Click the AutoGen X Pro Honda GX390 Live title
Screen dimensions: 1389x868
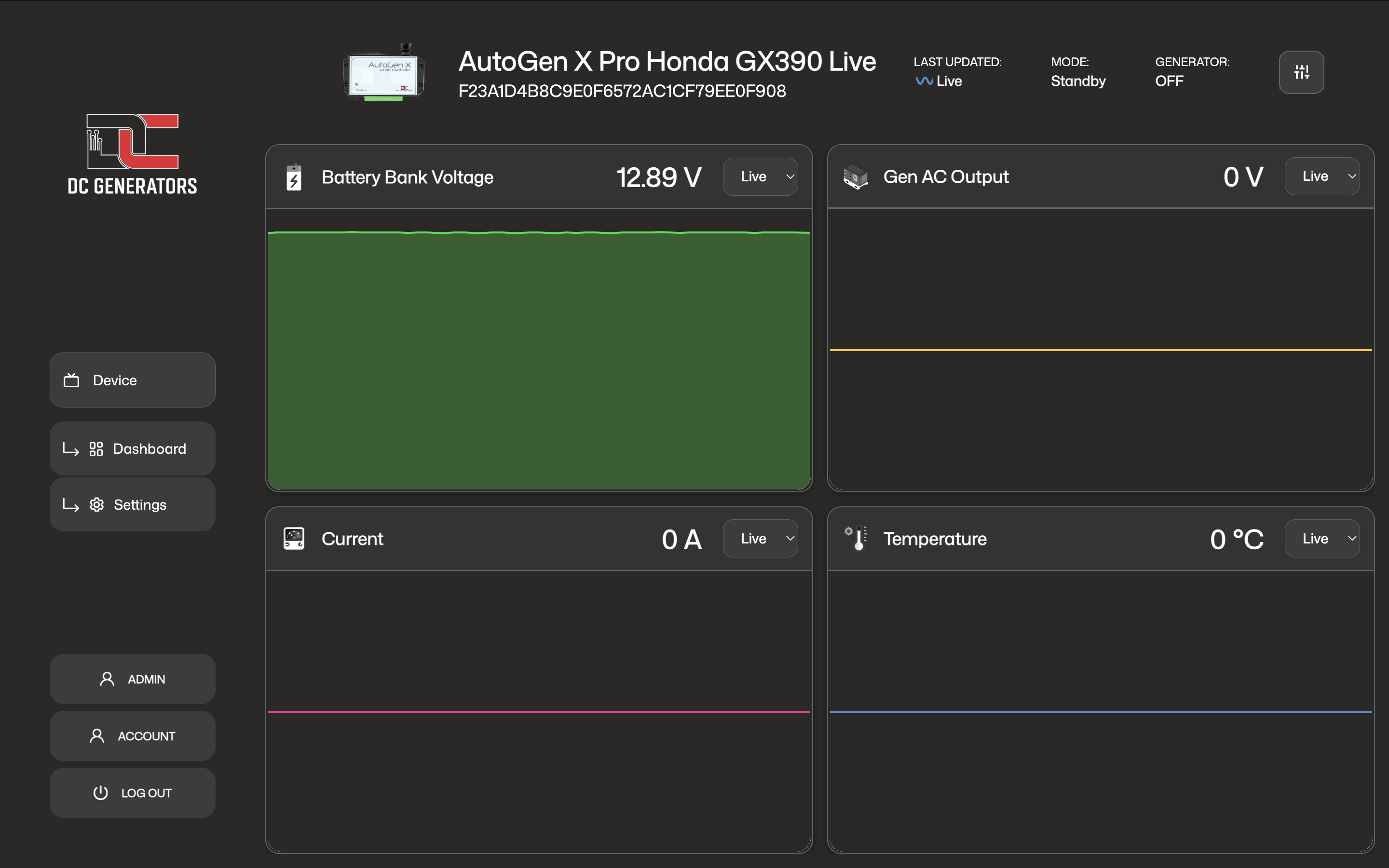pyautogui.click(x=667, y=61)
